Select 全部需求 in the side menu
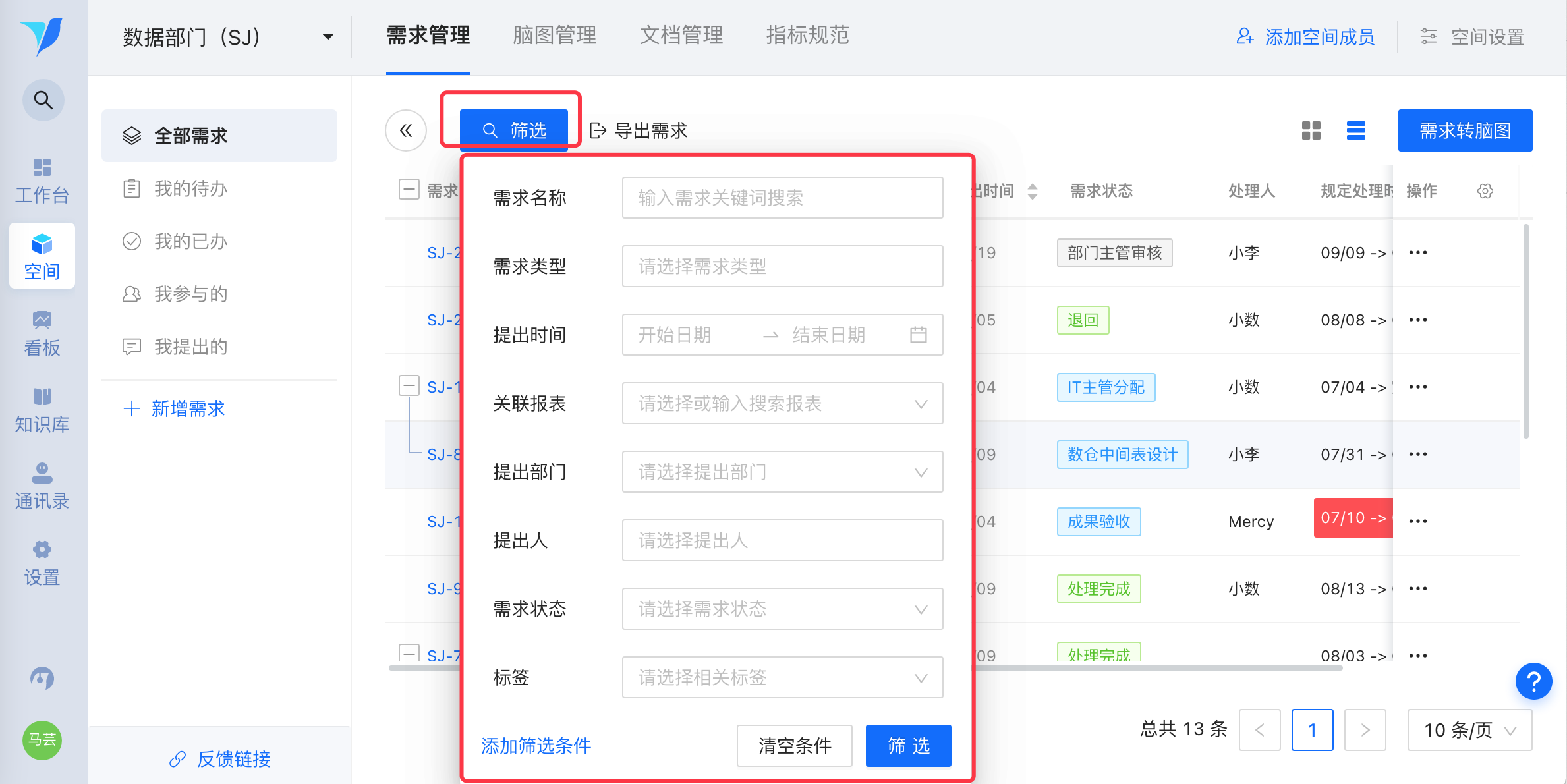This screenshot has height=784, width=1567. click(x=219, y=136)
